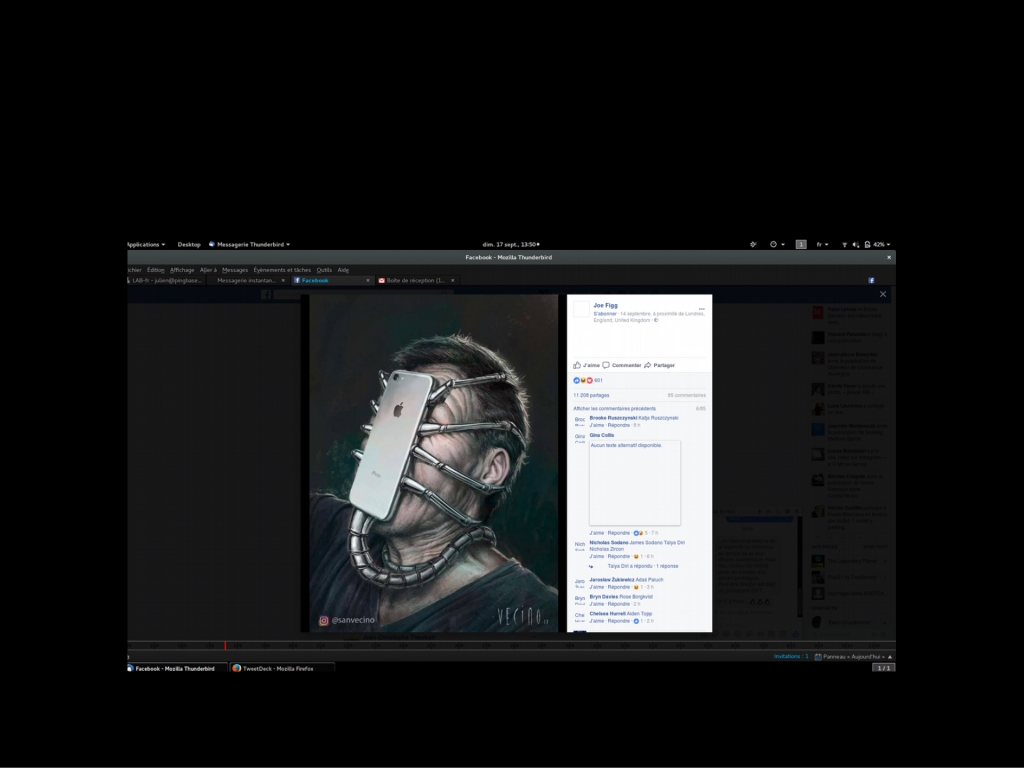Viewport: 1024px width, 768px height.
Task: Close the Facebook photo viewer overlay
Action: 883,294
